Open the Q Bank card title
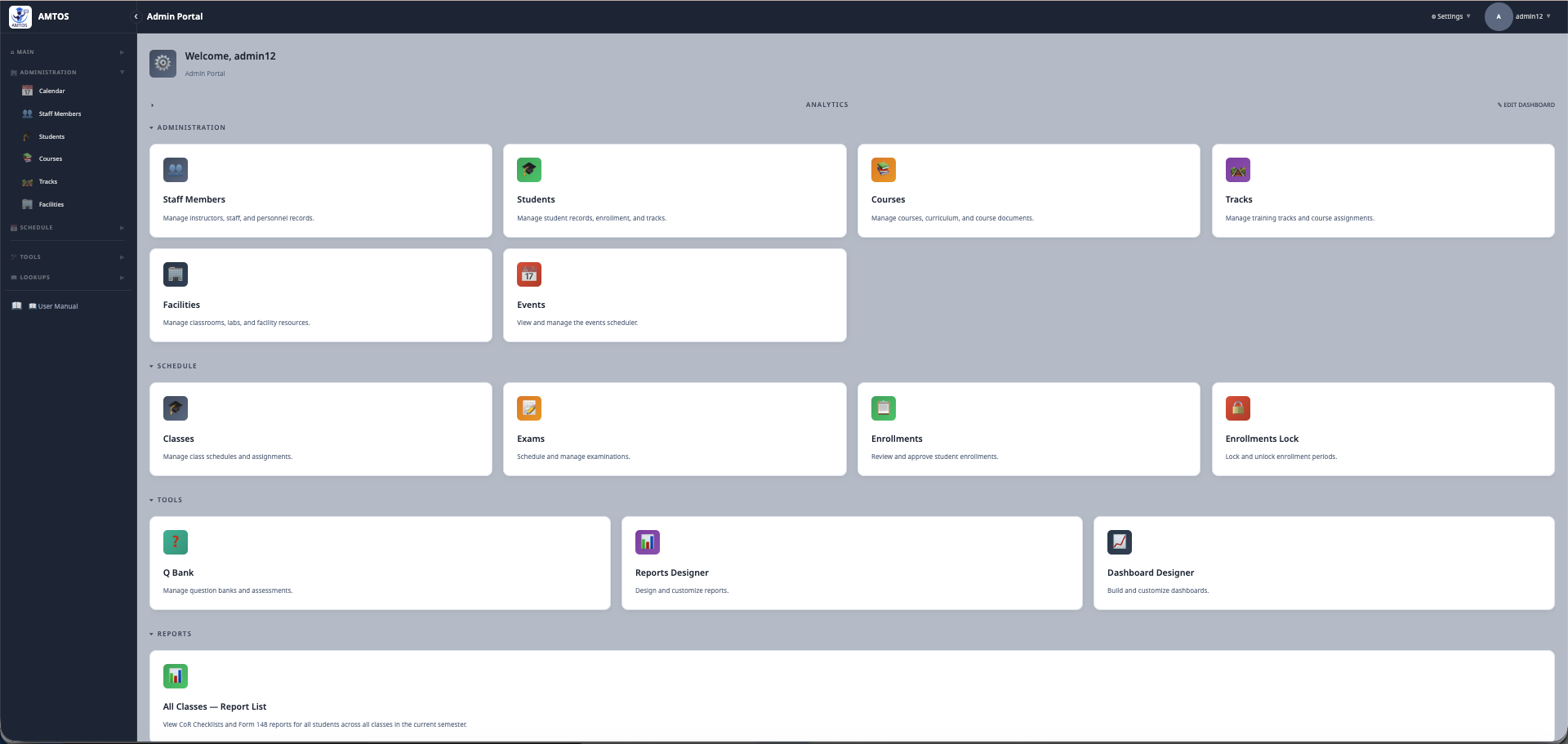 pos(178,572)
